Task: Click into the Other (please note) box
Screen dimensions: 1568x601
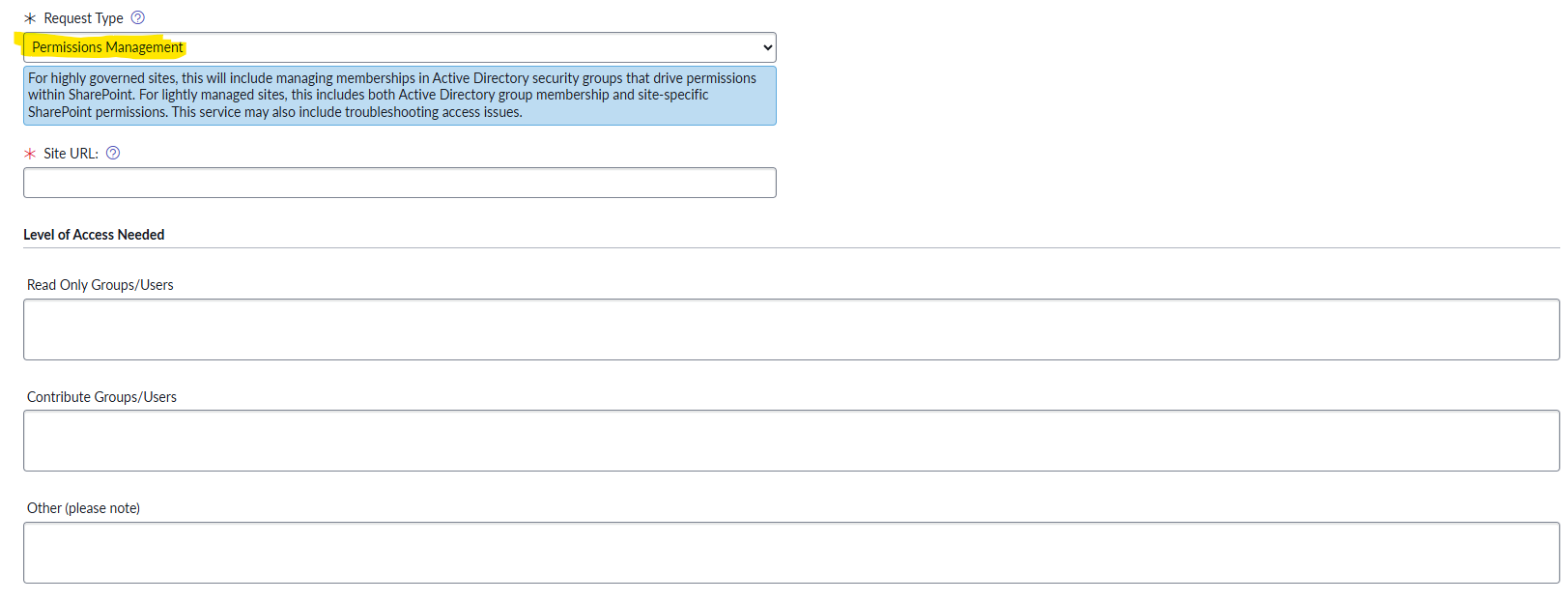Action: (791, 553)
